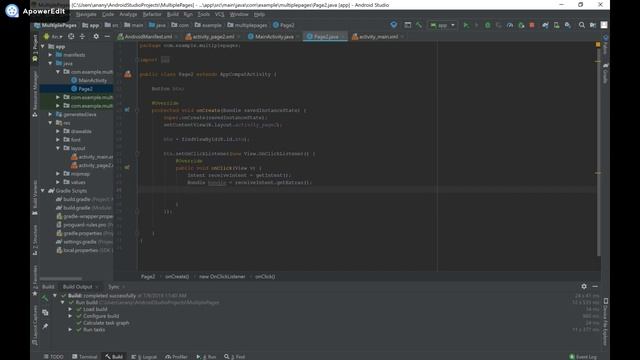Collapse the java folder arrow
The image size is (640, 360).
(x=50, y=63)
